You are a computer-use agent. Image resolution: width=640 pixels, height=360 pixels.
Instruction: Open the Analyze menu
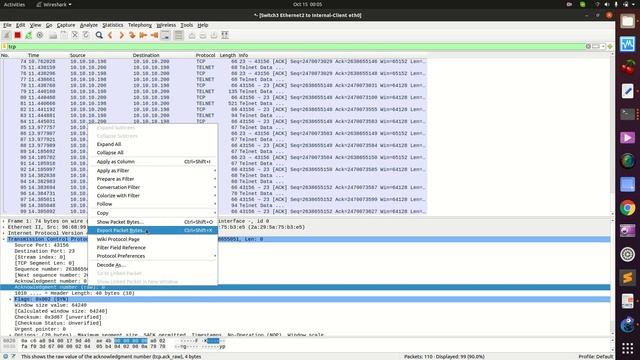[89, 25]
